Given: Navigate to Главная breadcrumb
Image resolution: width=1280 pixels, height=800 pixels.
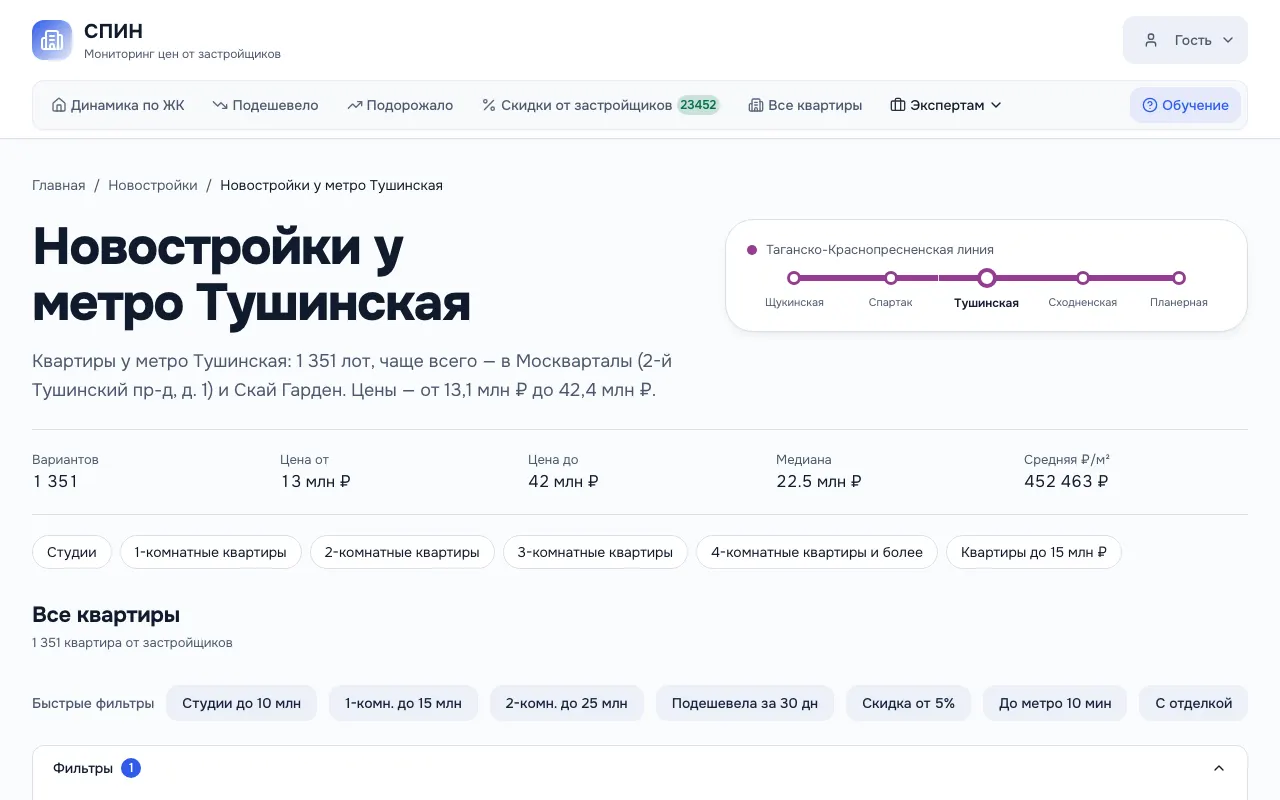Looking at the screenshot, I should click(59, 185).
